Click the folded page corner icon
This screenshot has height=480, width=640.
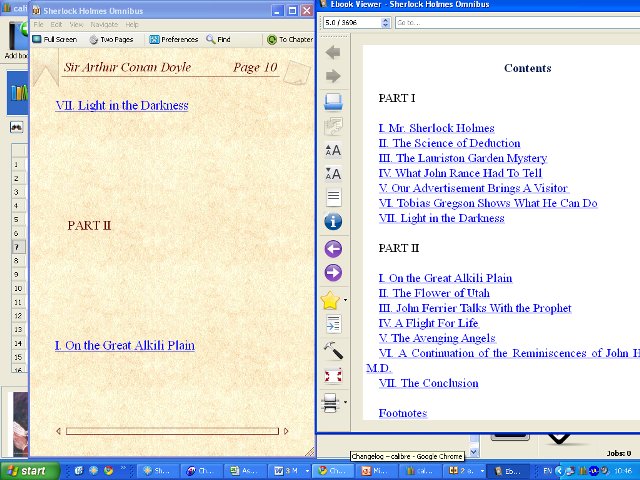[297, 73]
